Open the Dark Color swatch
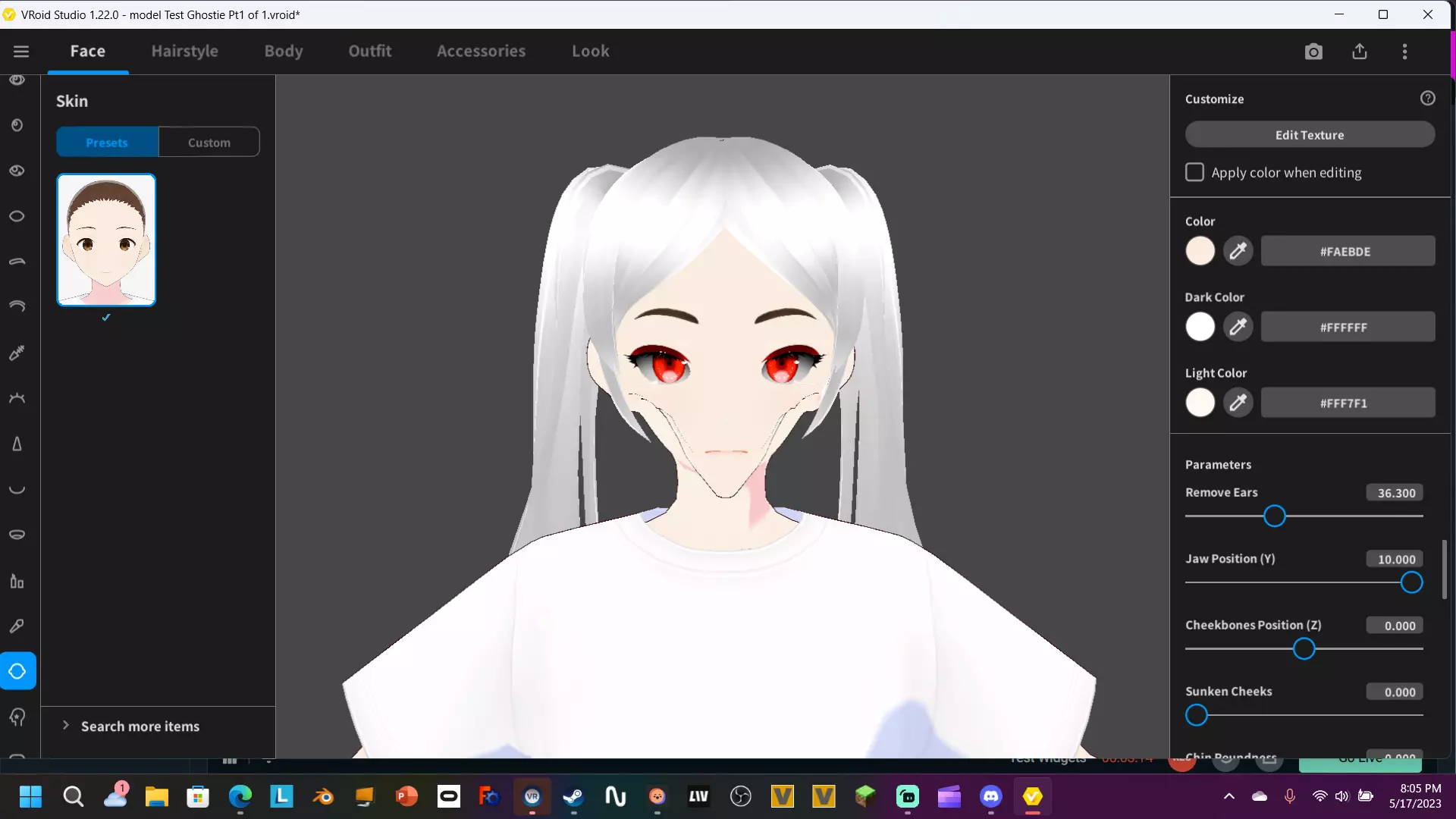1456x819 pixels. pyautogui.click(x=1200, y=327)
